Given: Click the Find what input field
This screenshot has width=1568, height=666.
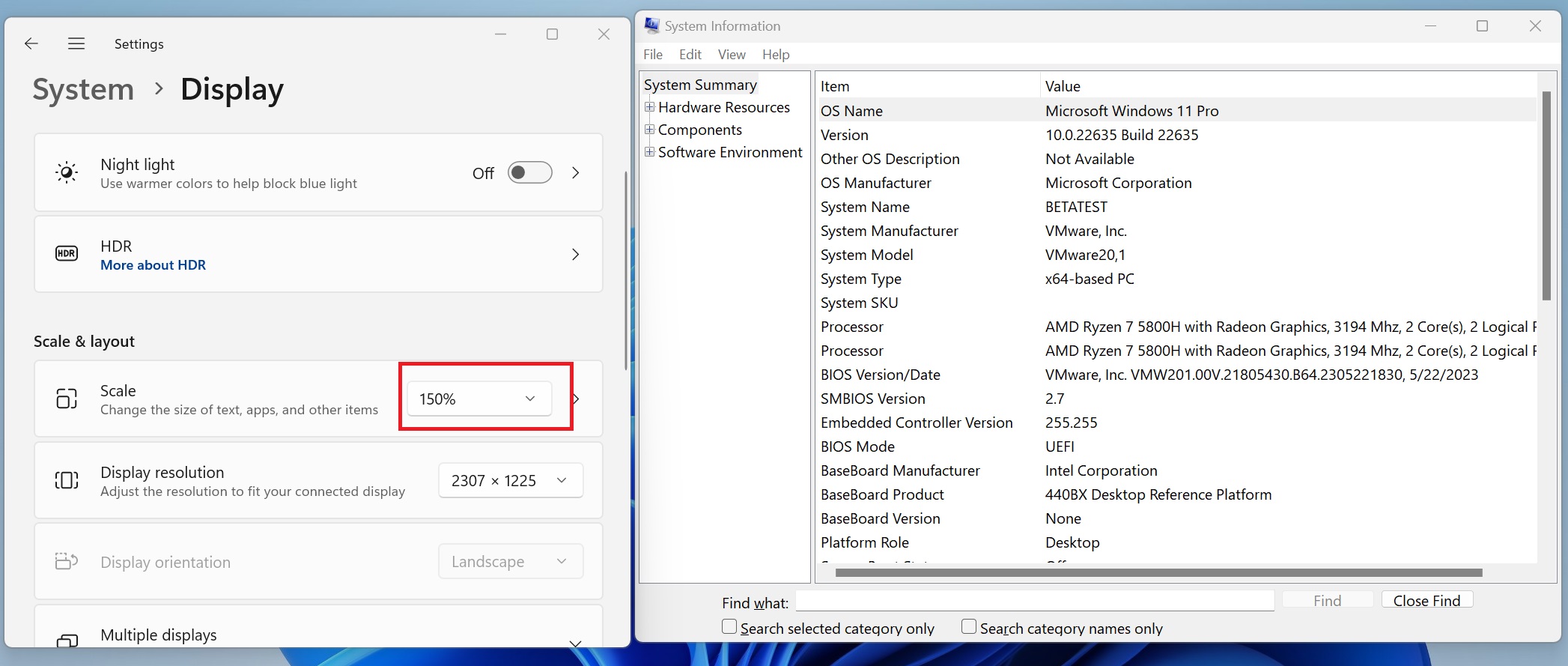Looking at the screenshot, I should point(1035,601).
